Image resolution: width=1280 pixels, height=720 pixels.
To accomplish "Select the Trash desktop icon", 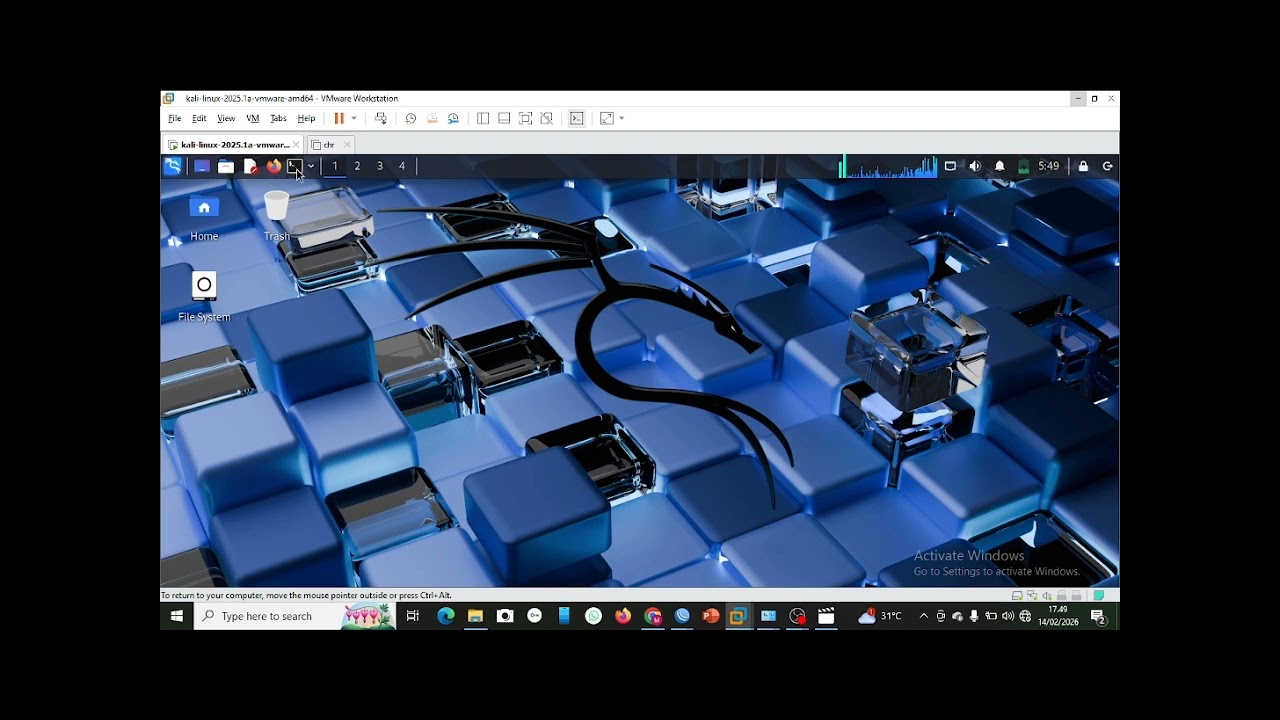I will (276, 217).
